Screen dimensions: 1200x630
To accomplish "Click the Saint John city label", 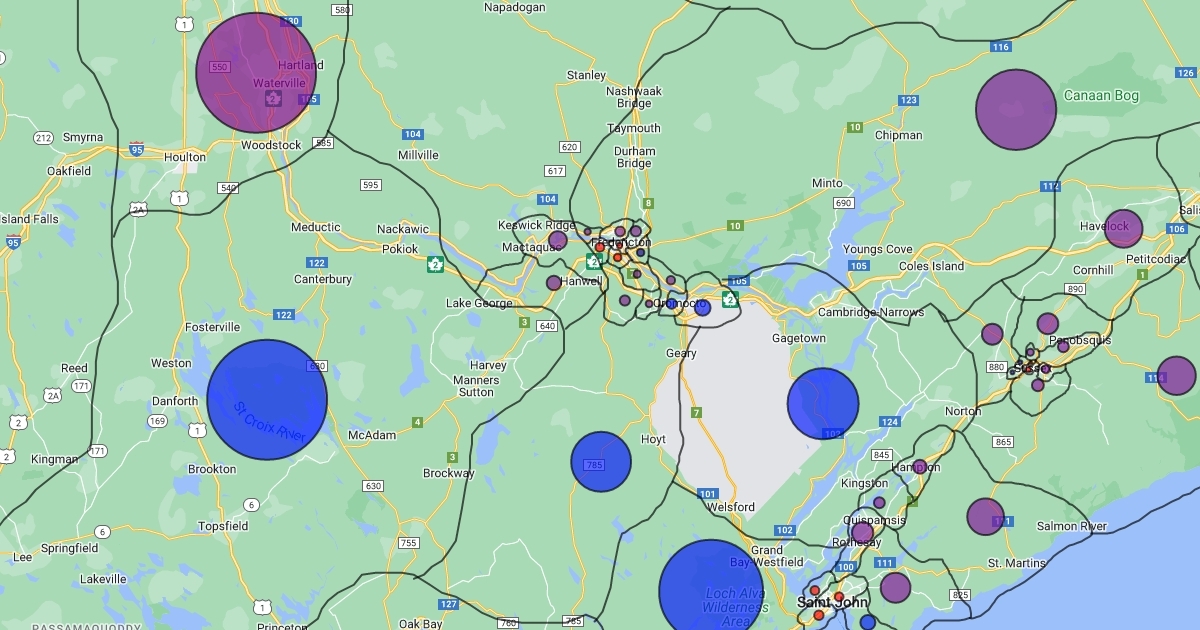I will point(832,602).
